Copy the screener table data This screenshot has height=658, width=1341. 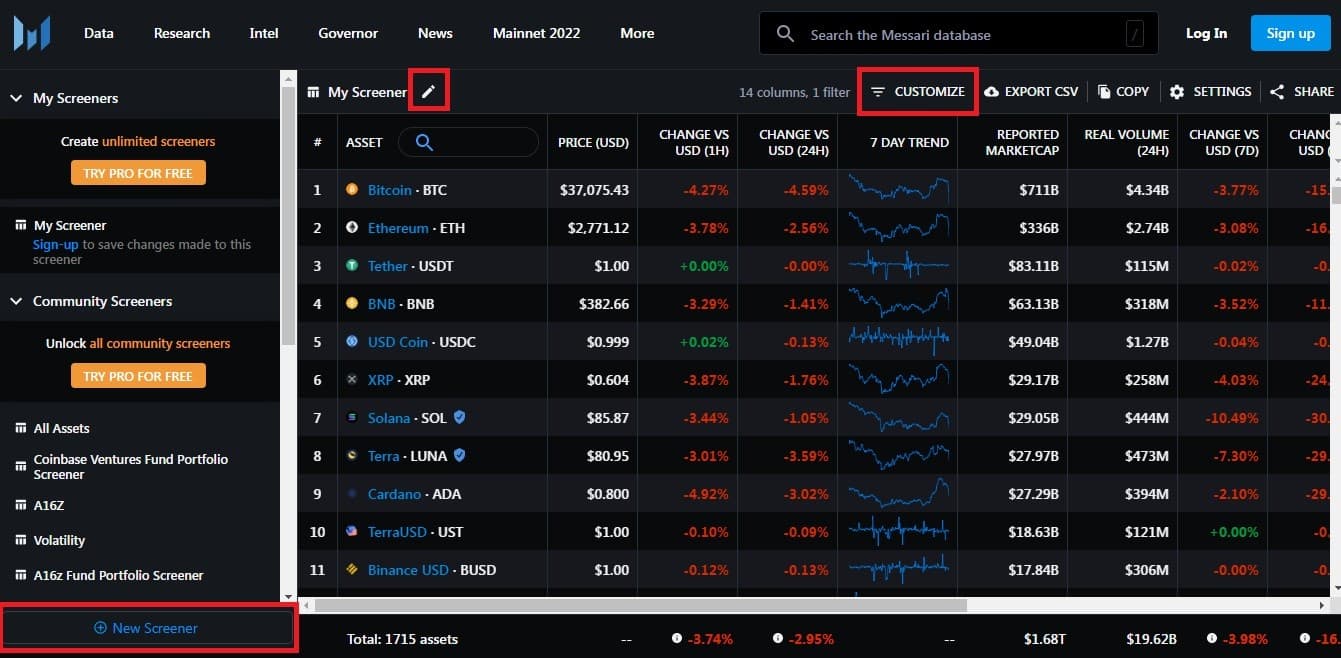coord(1123,91)
